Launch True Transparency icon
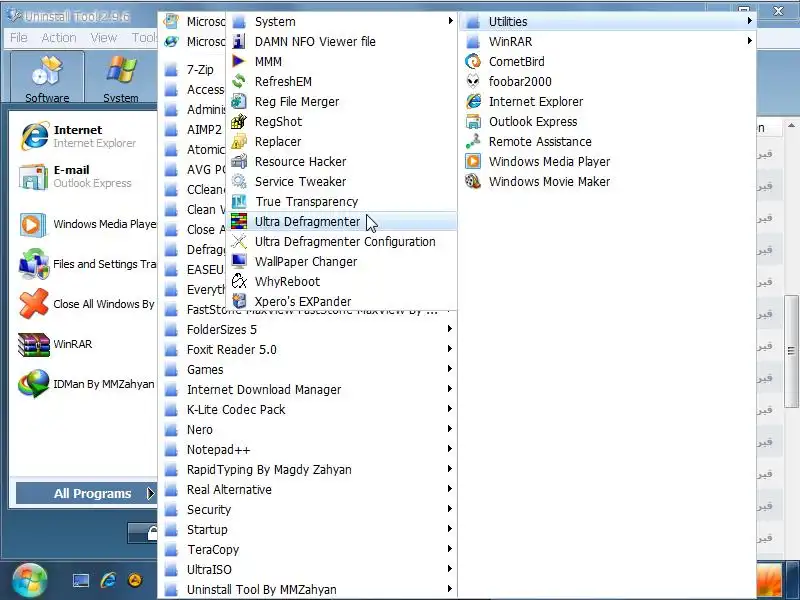The height and width of the screenshot is (600, 800). 239,202
